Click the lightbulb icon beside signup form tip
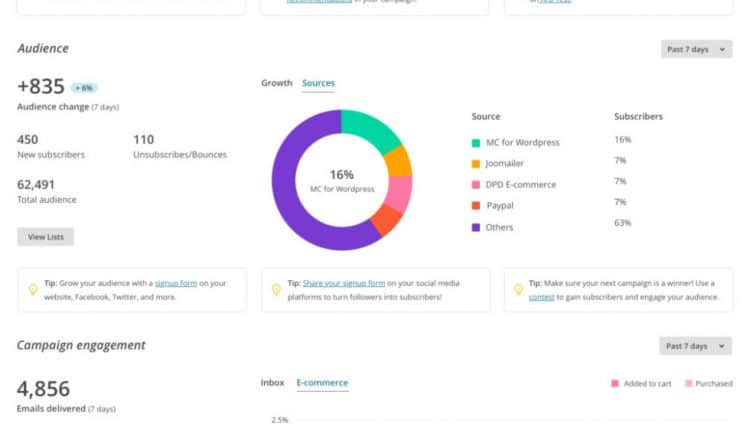The image size is (750, 430). (x=33, y=289)
